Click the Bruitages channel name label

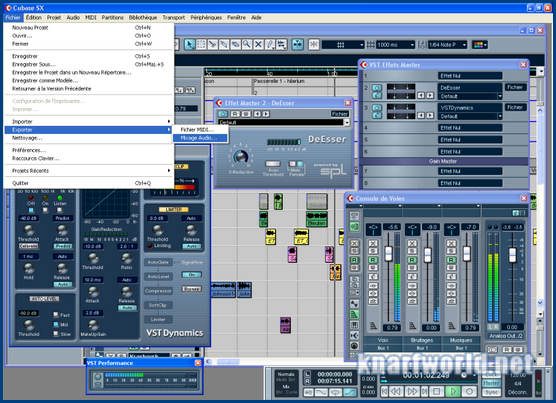point(422,340)
